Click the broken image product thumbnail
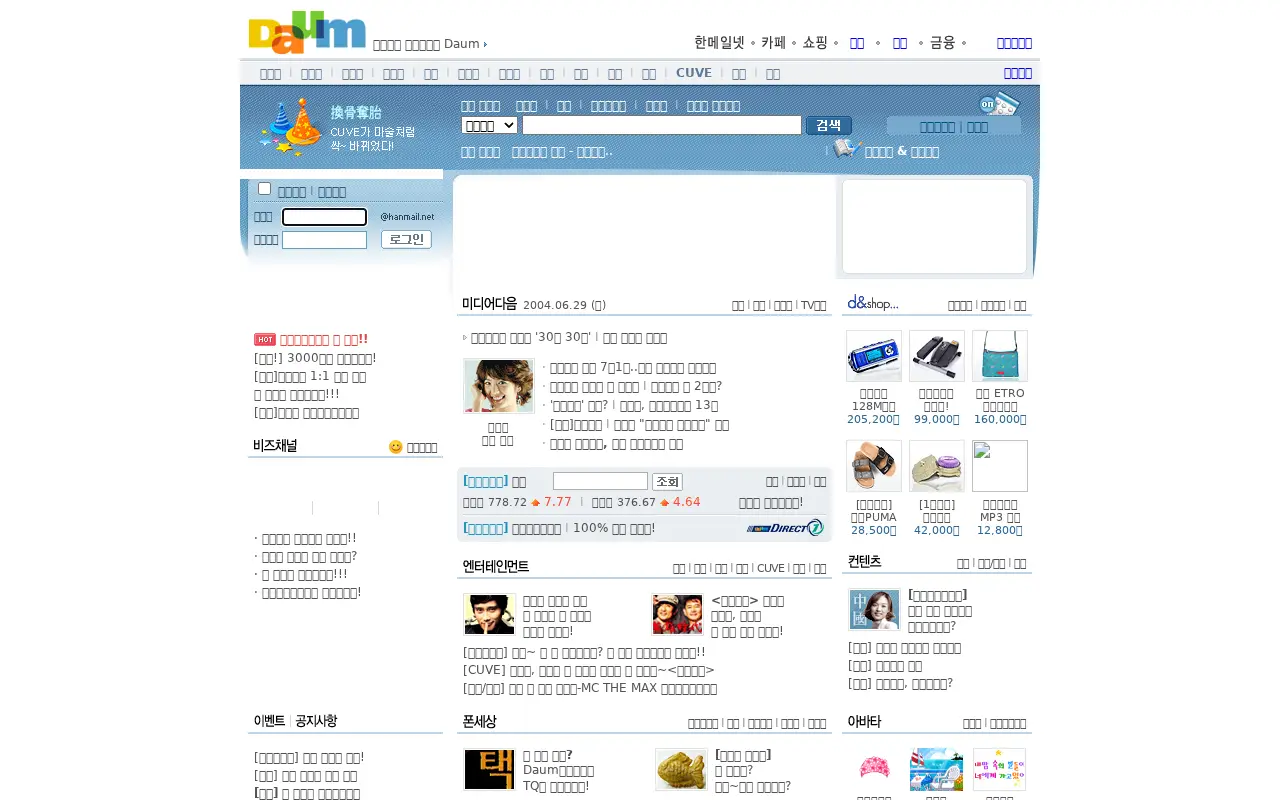Image resolution: width=1280 pixels, height=800 pixels. (1000, 466)
